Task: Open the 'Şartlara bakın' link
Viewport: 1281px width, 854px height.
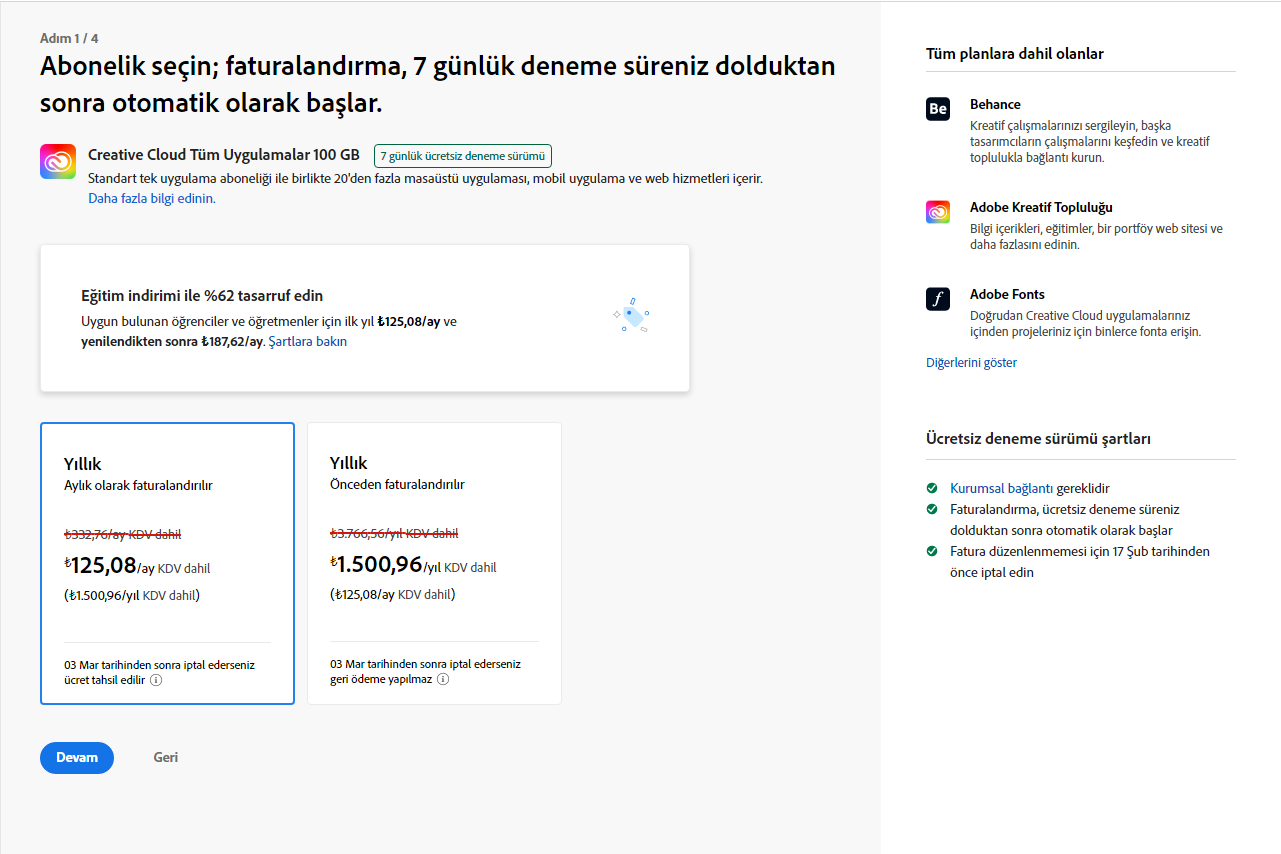Action: click(308, 341)
